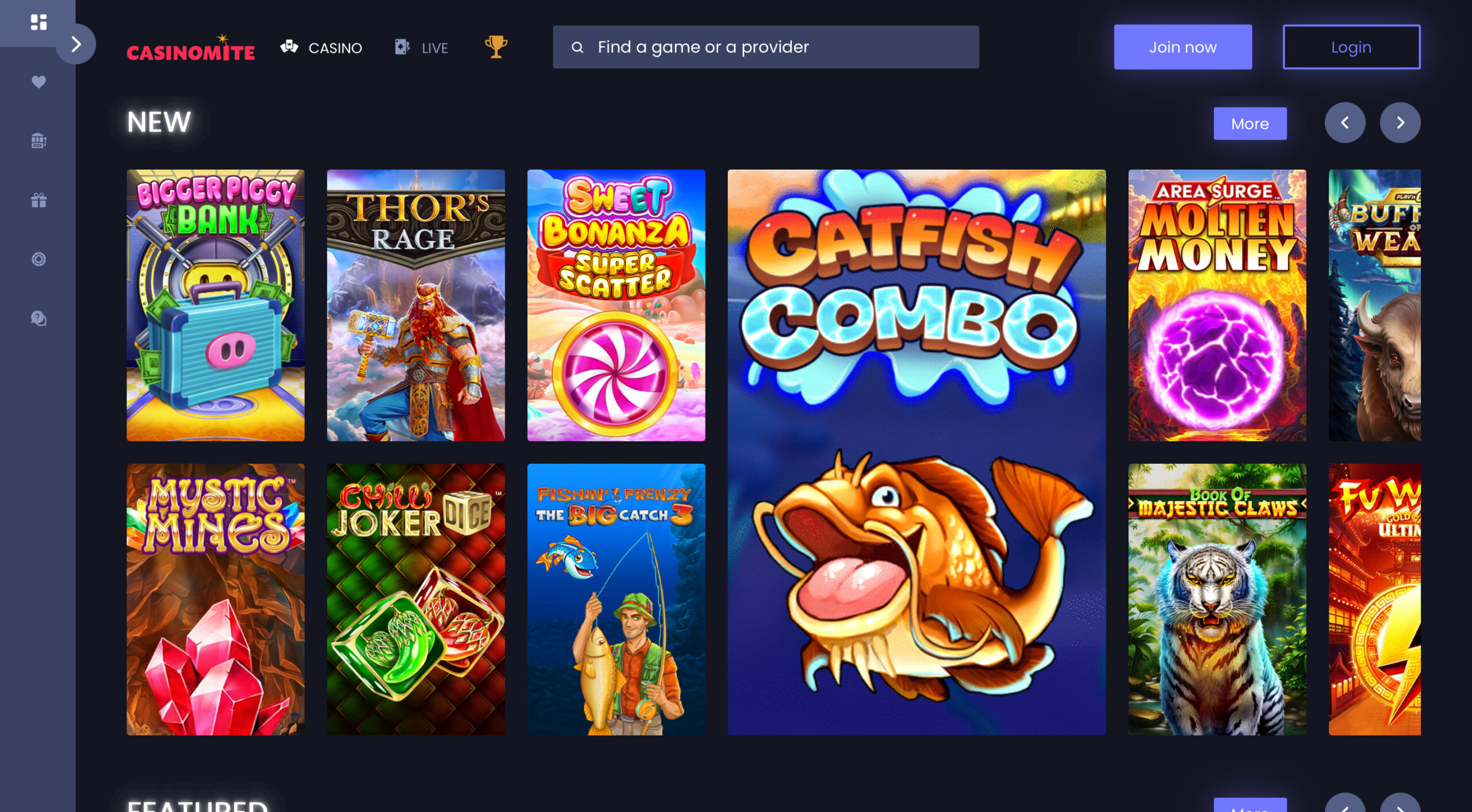This screenshot has height=812, width=1472.
Task: Open the LIVE casino section
Action: click(421, 48)
